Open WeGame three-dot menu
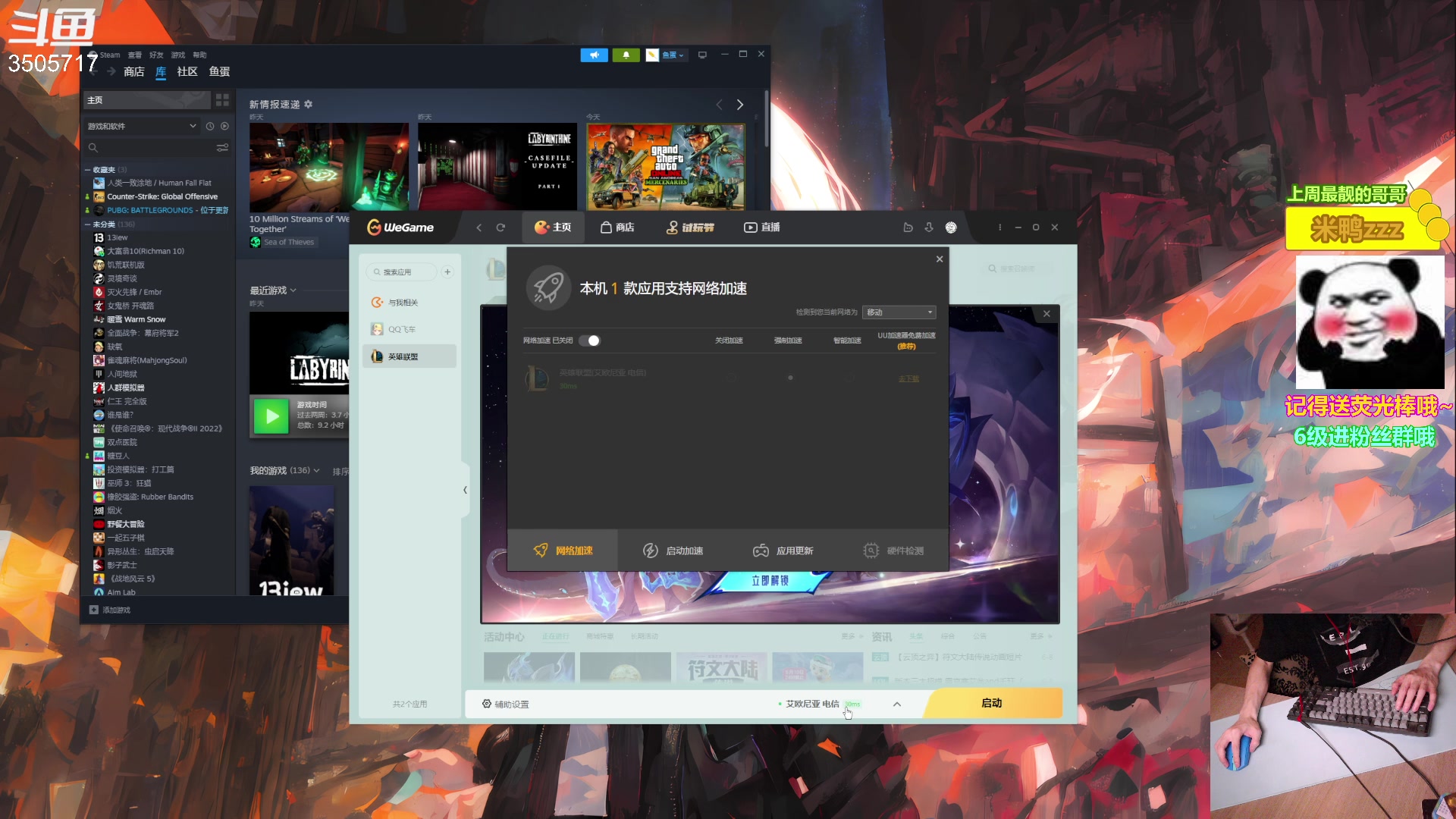This screenshot has height=819, width=1456. point(999,227)
